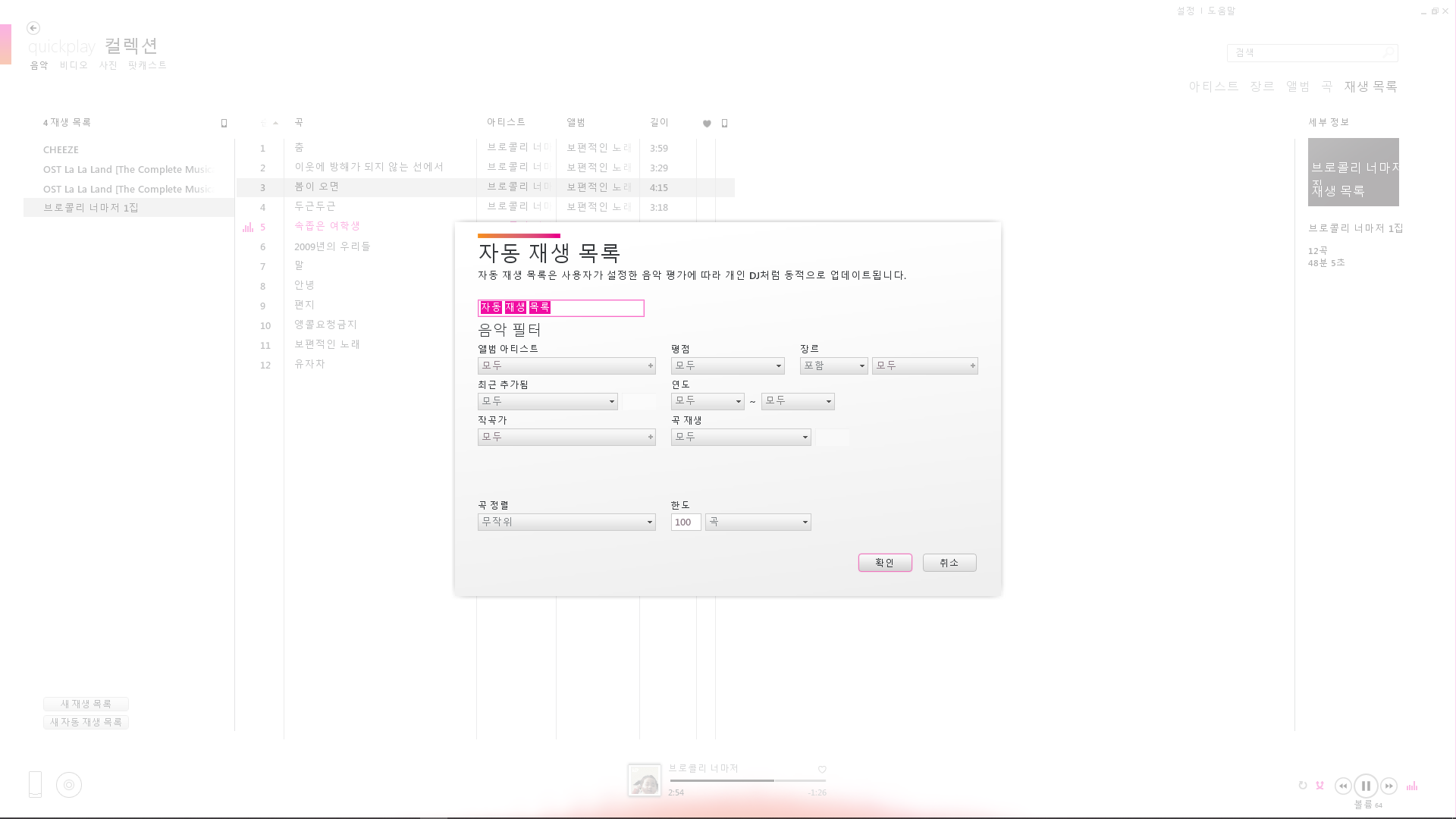Toggle the repeat playback icon

(1303, 786)
